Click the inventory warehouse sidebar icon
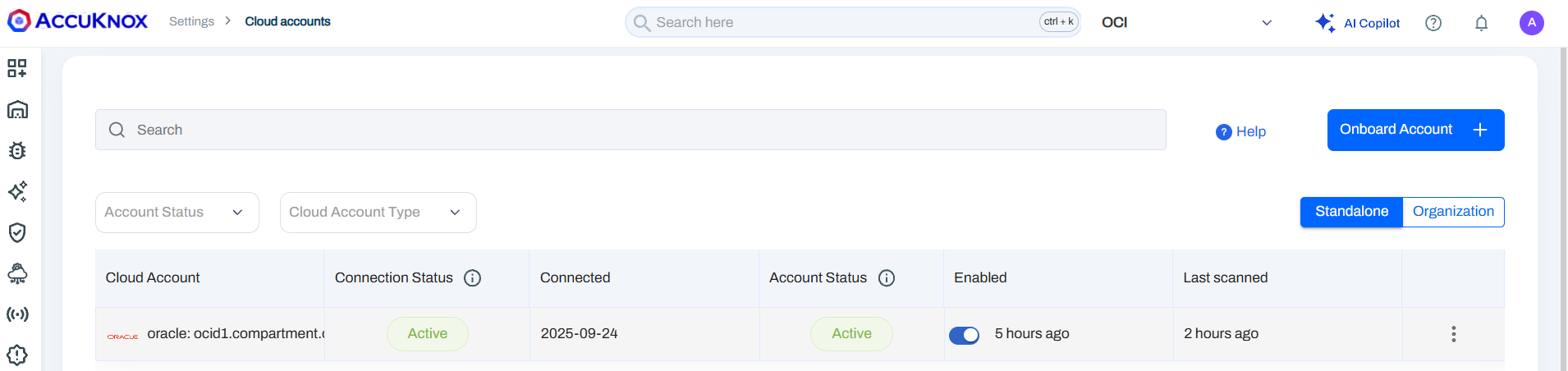The width and height of the screenshot is (1568, 371). click(17, 109)
